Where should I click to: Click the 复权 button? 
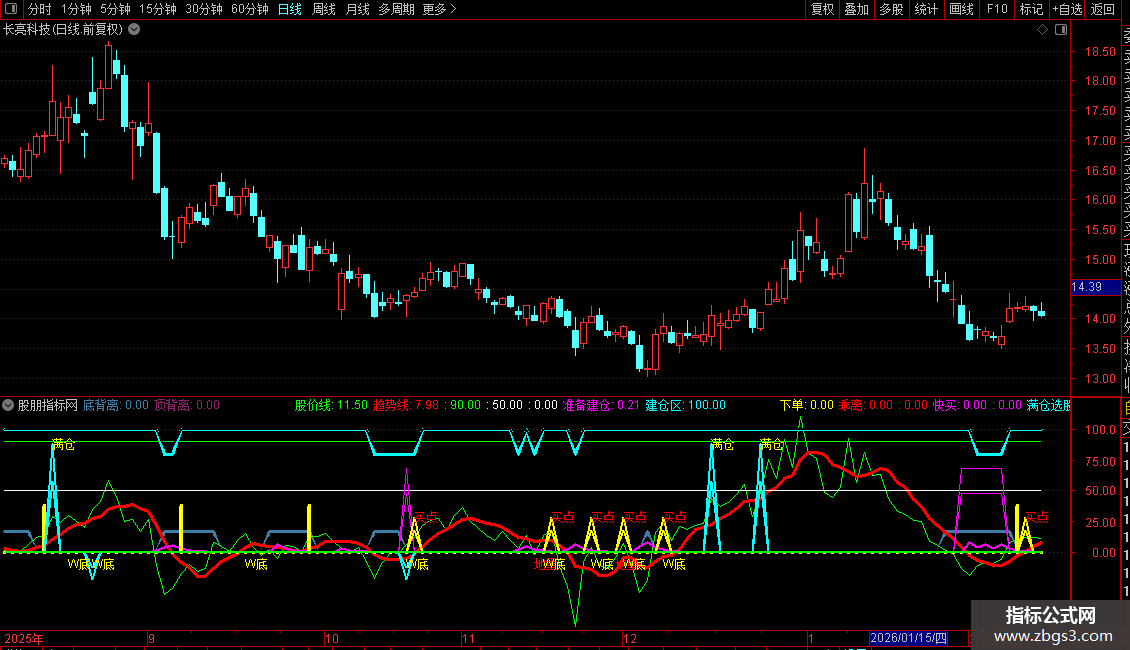(x=822, y=9)
